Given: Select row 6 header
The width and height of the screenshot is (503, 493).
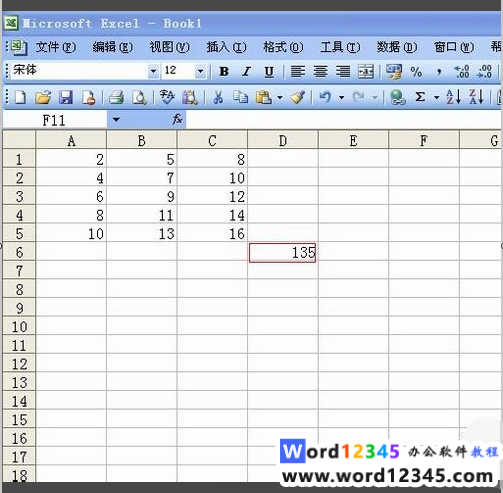Looking at the screenshot, I should click(19, 252).
